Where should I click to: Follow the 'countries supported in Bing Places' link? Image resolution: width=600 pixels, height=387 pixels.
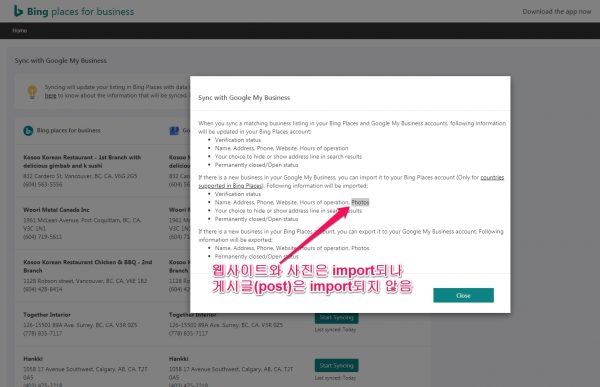(351, 181)
